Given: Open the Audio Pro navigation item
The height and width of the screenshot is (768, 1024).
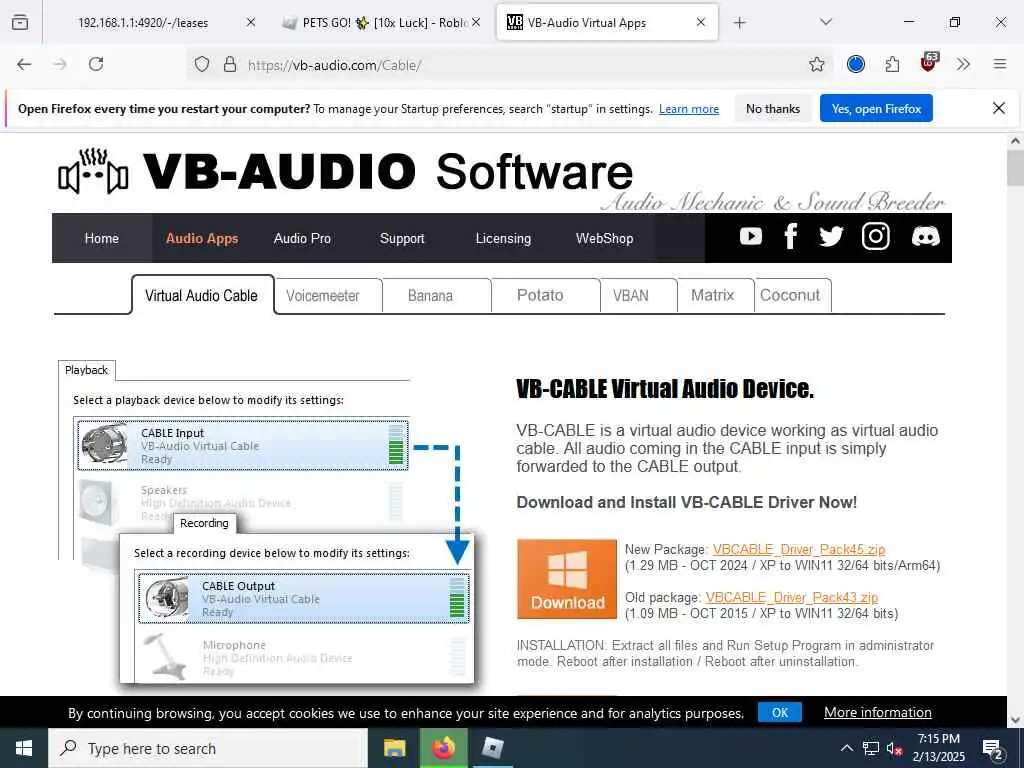Looking at the screenshot, I should point(302,238).
